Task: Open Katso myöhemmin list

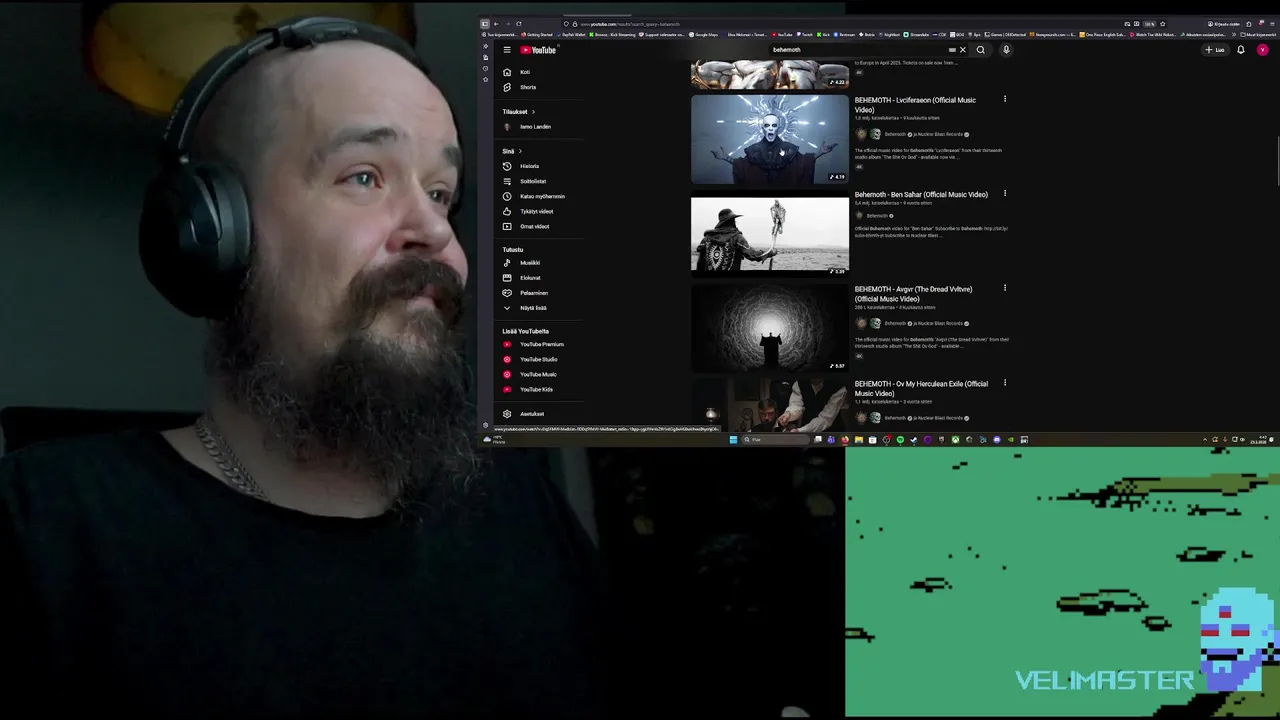Action: click(x=540, y=196)
